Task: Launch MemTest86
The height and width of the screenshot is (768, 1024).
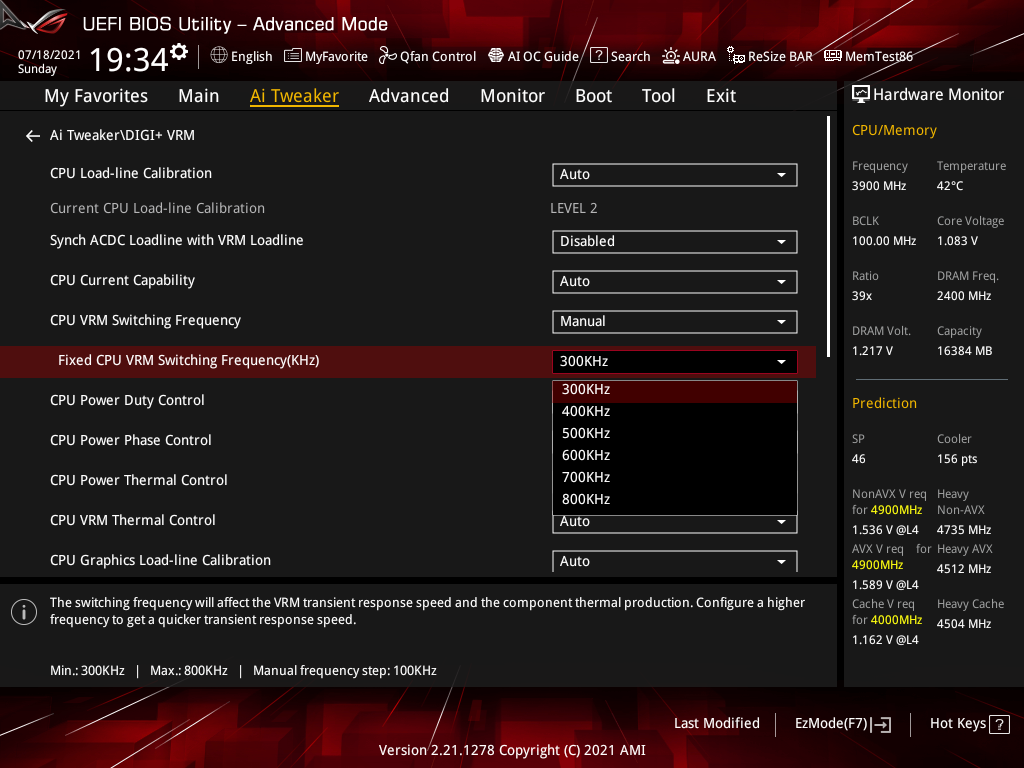Action: click(x=868, y=56)
